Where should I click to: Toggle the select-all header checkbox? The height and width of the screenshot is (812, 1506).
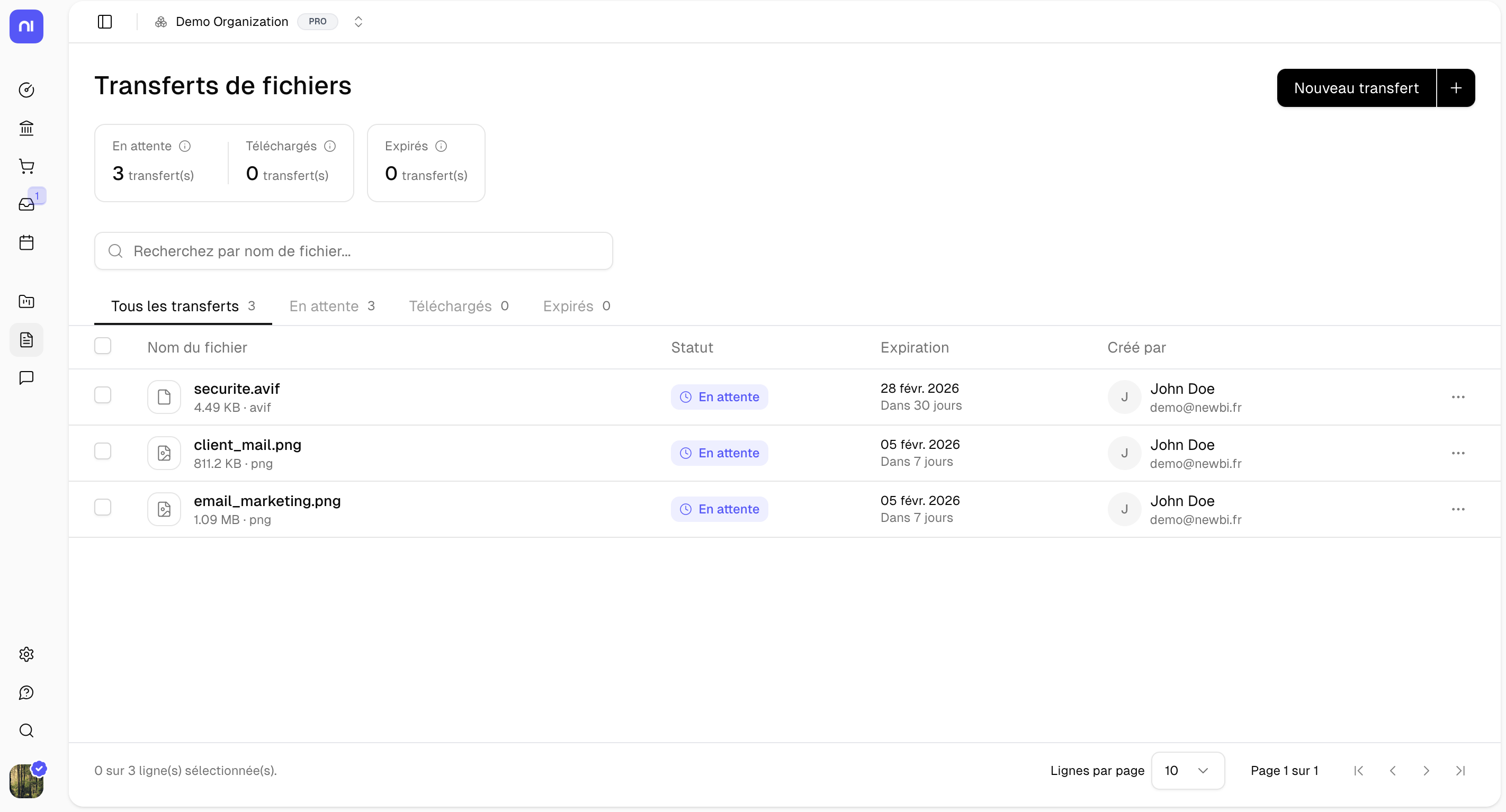pyautogui.click(x=103, y=346)
